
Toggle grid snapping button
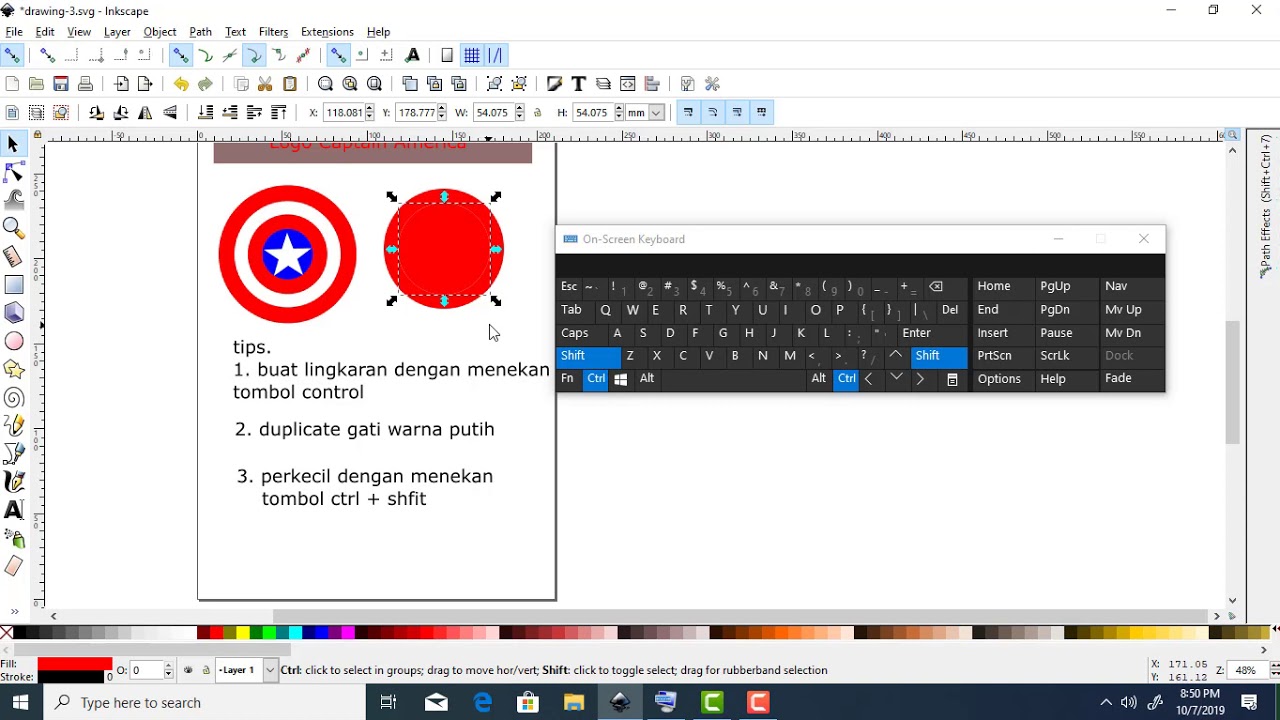click(471, 55)
